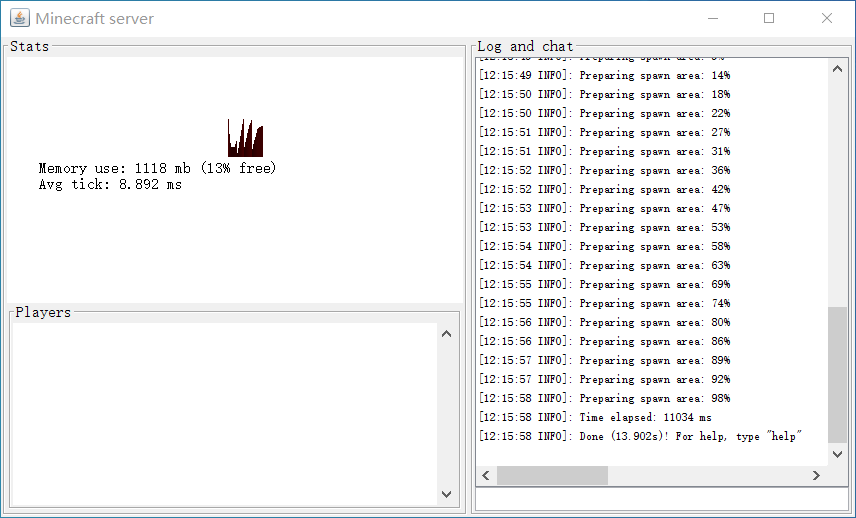Minimize the Minecraft server window

pos(712,18)
